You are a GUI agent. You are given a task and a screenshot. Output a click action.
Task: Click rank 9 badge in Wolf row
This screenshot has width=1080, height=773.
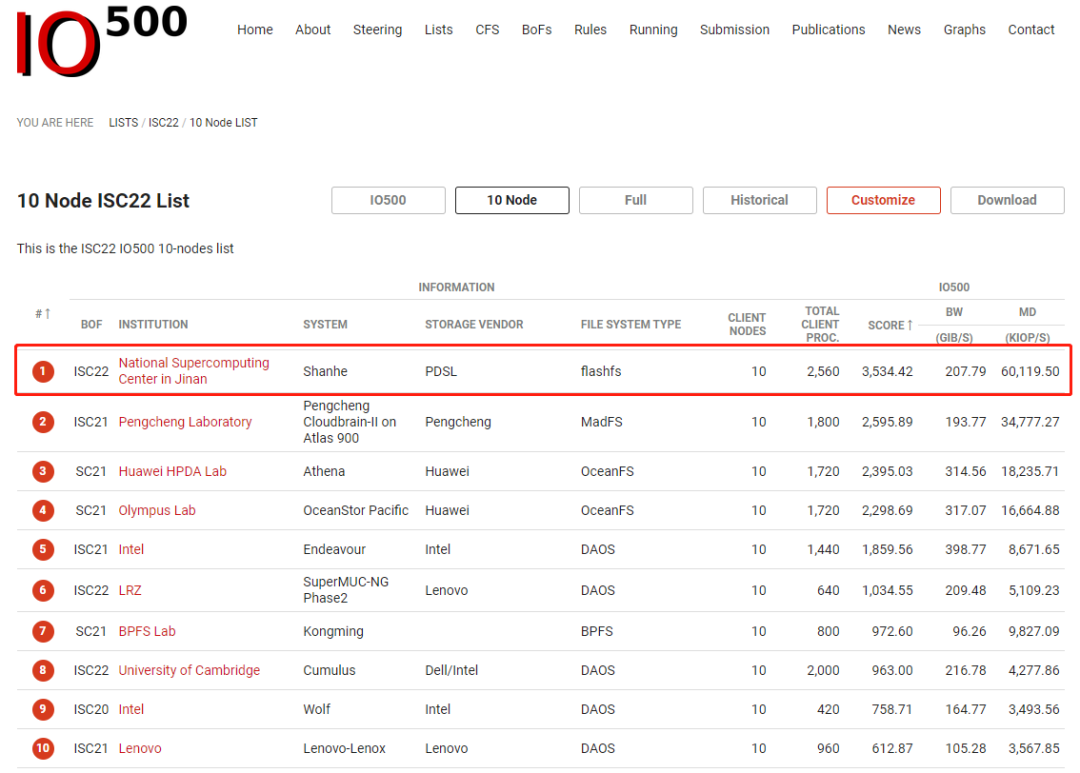tap(43, 709)
